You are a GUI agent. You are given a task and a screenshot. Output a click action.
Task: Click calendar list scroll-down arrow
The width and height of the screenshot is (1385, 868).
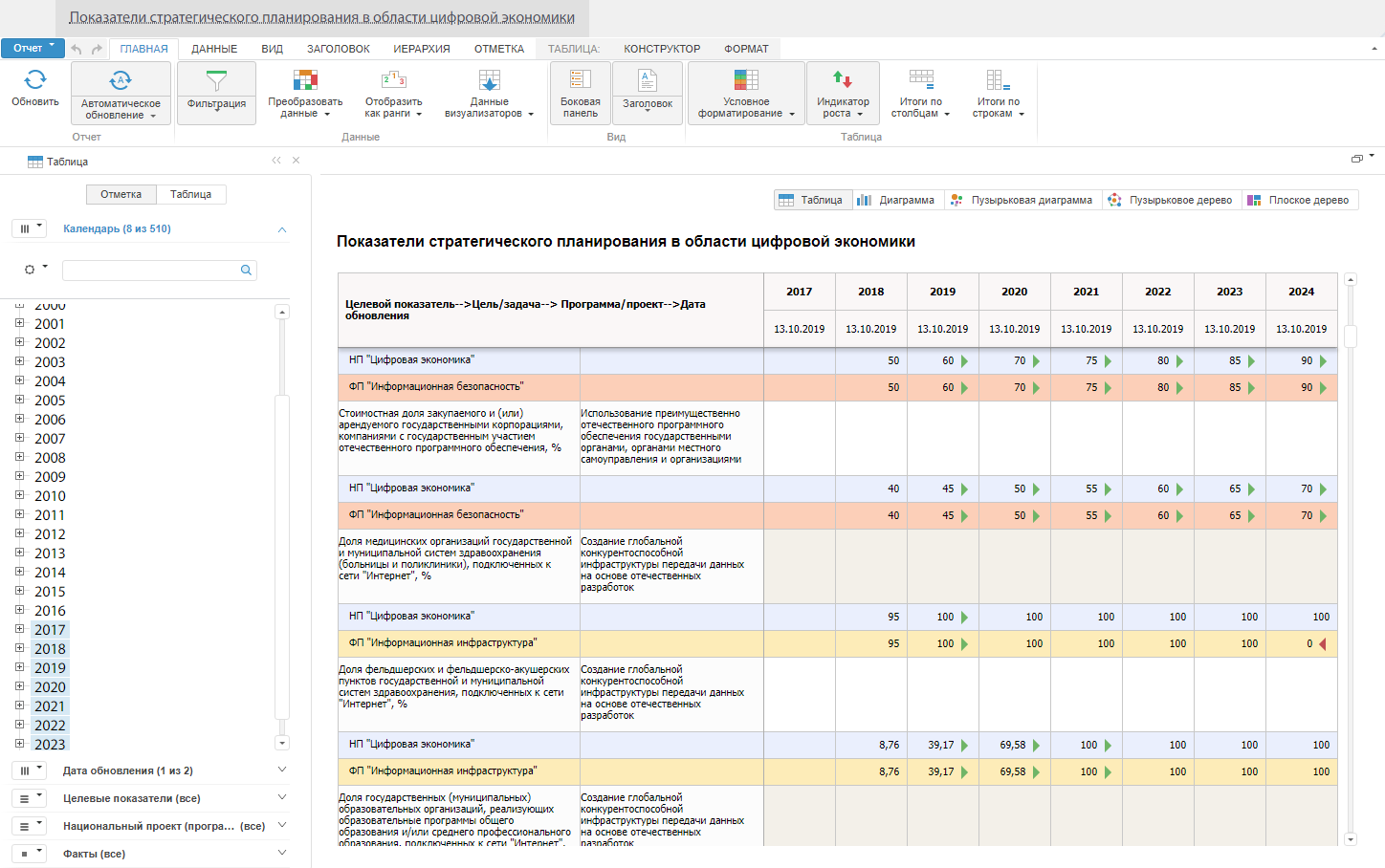point(281,743)
